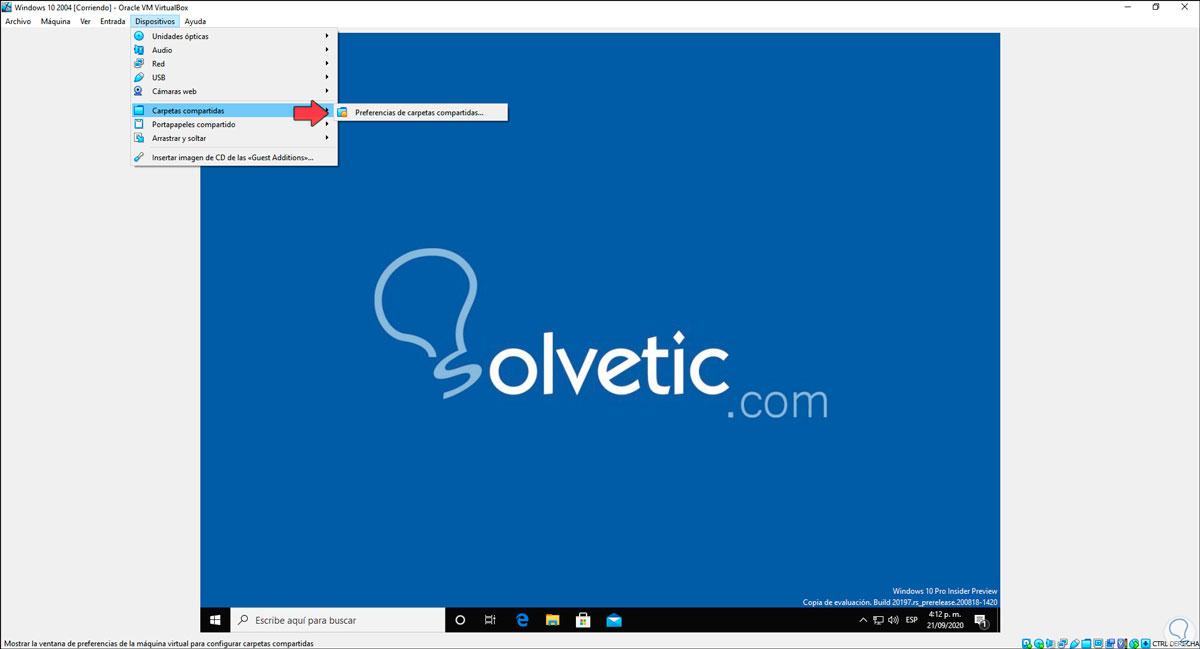Click the mouse integration status icon
1200x649 pixels.
pos(1134,642)
